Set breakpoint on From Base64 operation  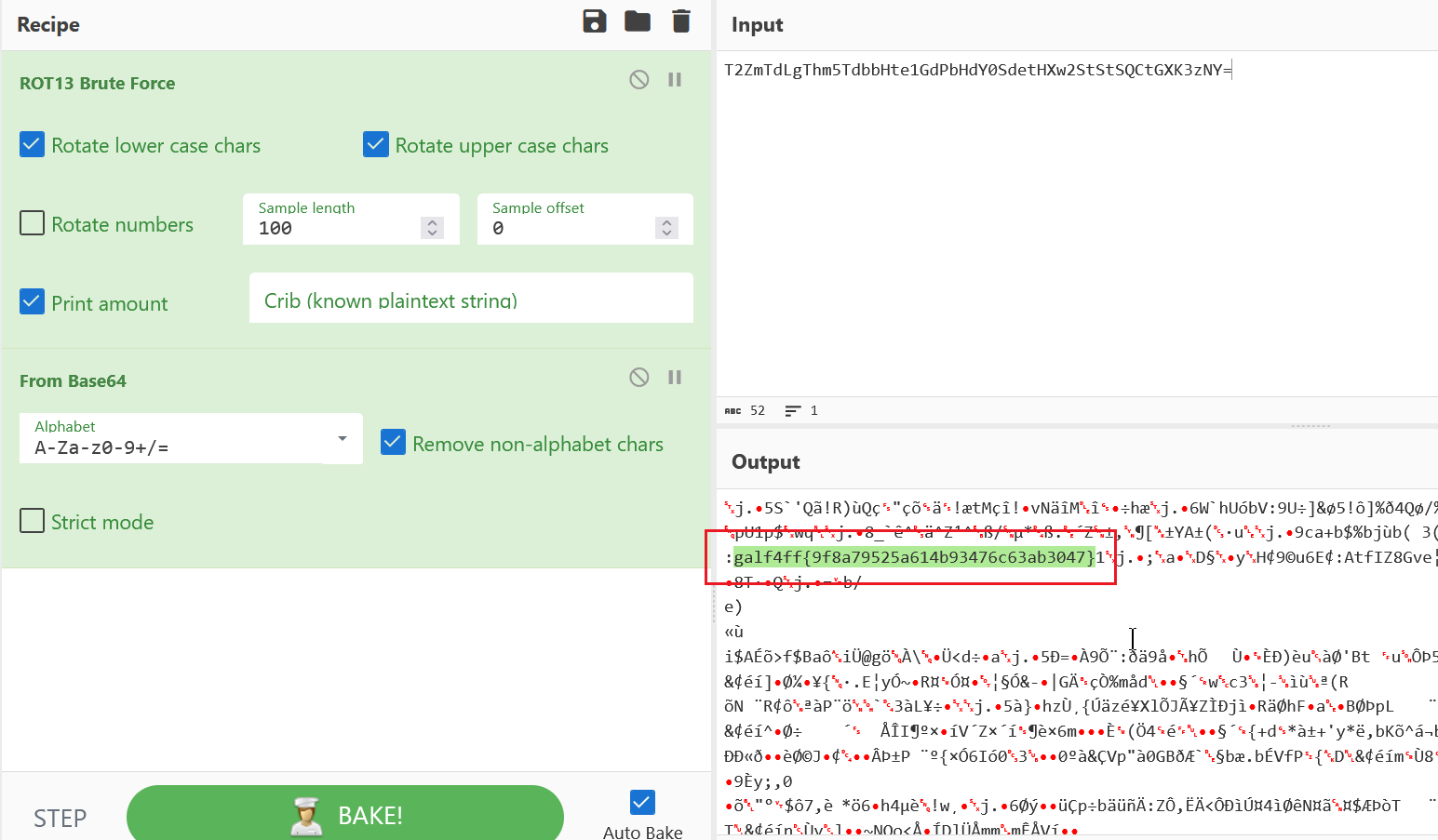pyautogui.click(x=675, y=378)
